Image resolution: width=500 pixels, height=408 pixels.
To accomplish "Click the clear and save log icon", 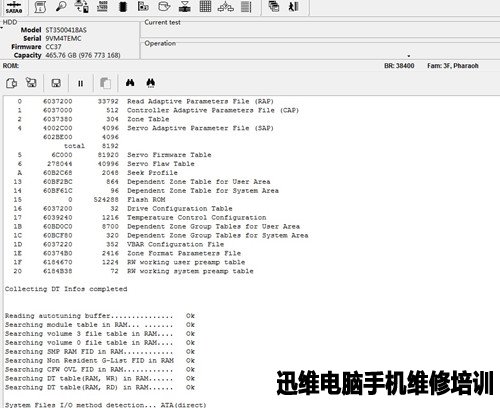I will coord(31,83).
